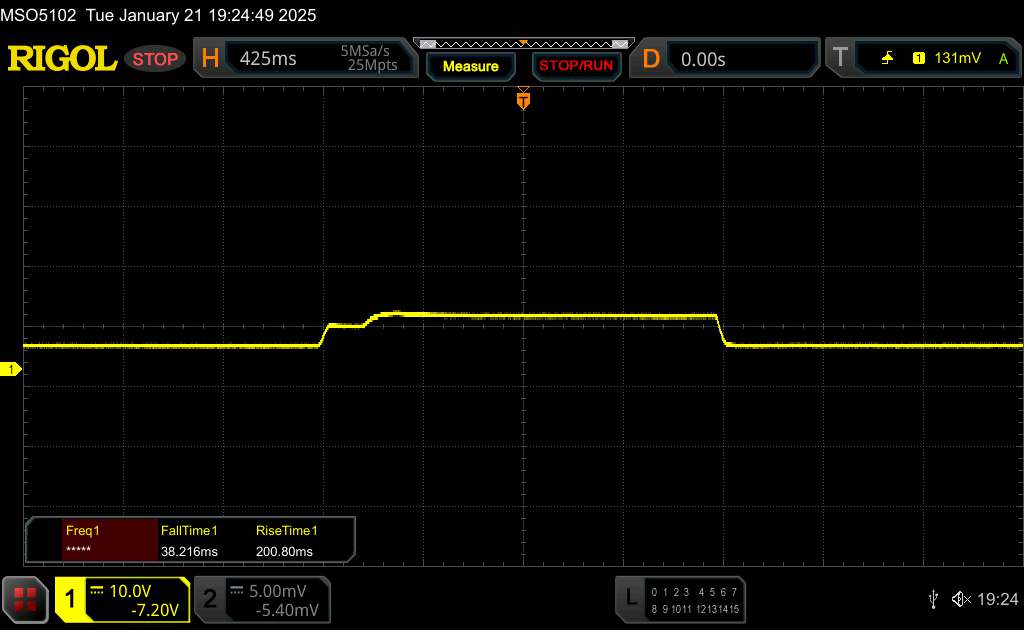1024x630 pixels.
Task: Click the RIGOL logo
Action: coord(62,59)
